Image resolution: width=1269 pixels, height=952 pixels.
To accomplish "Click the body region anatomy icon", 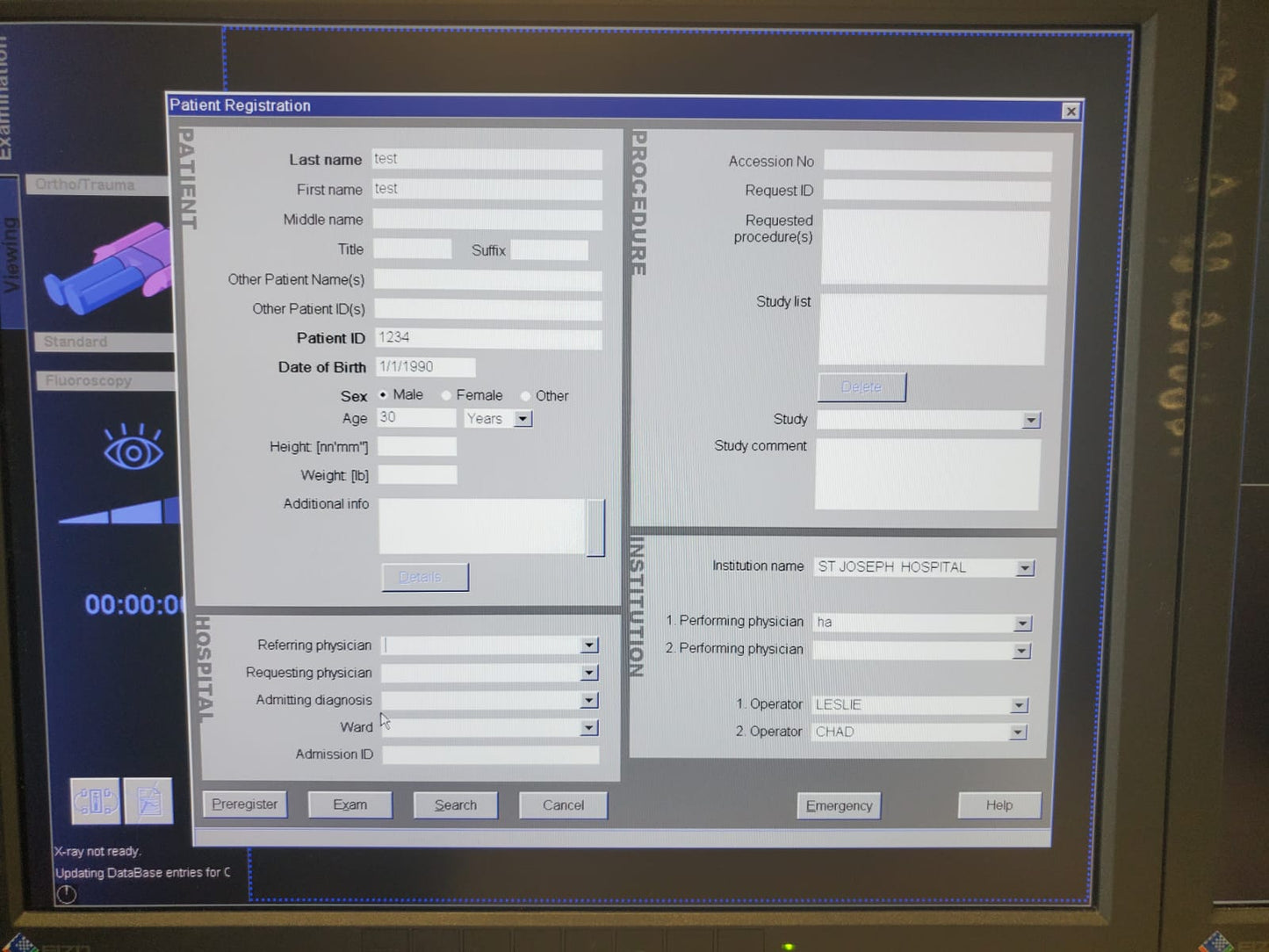I will (x=108, y=269).
